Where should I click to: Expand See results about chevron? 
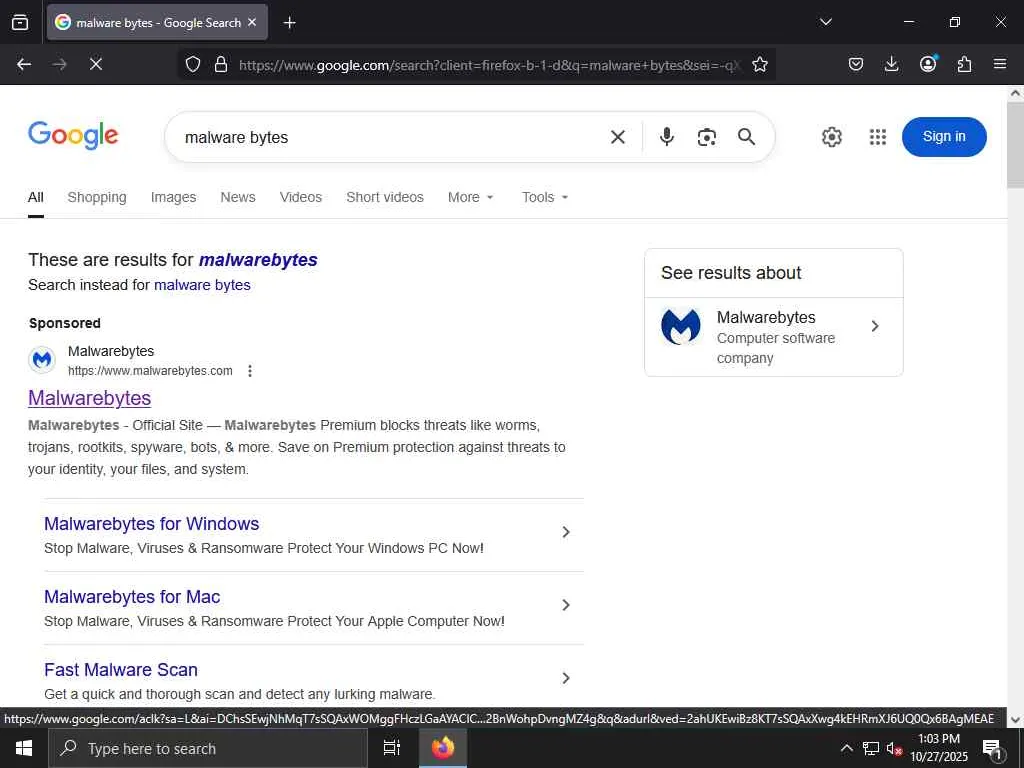pyautogui.click(x=875, y=326)
